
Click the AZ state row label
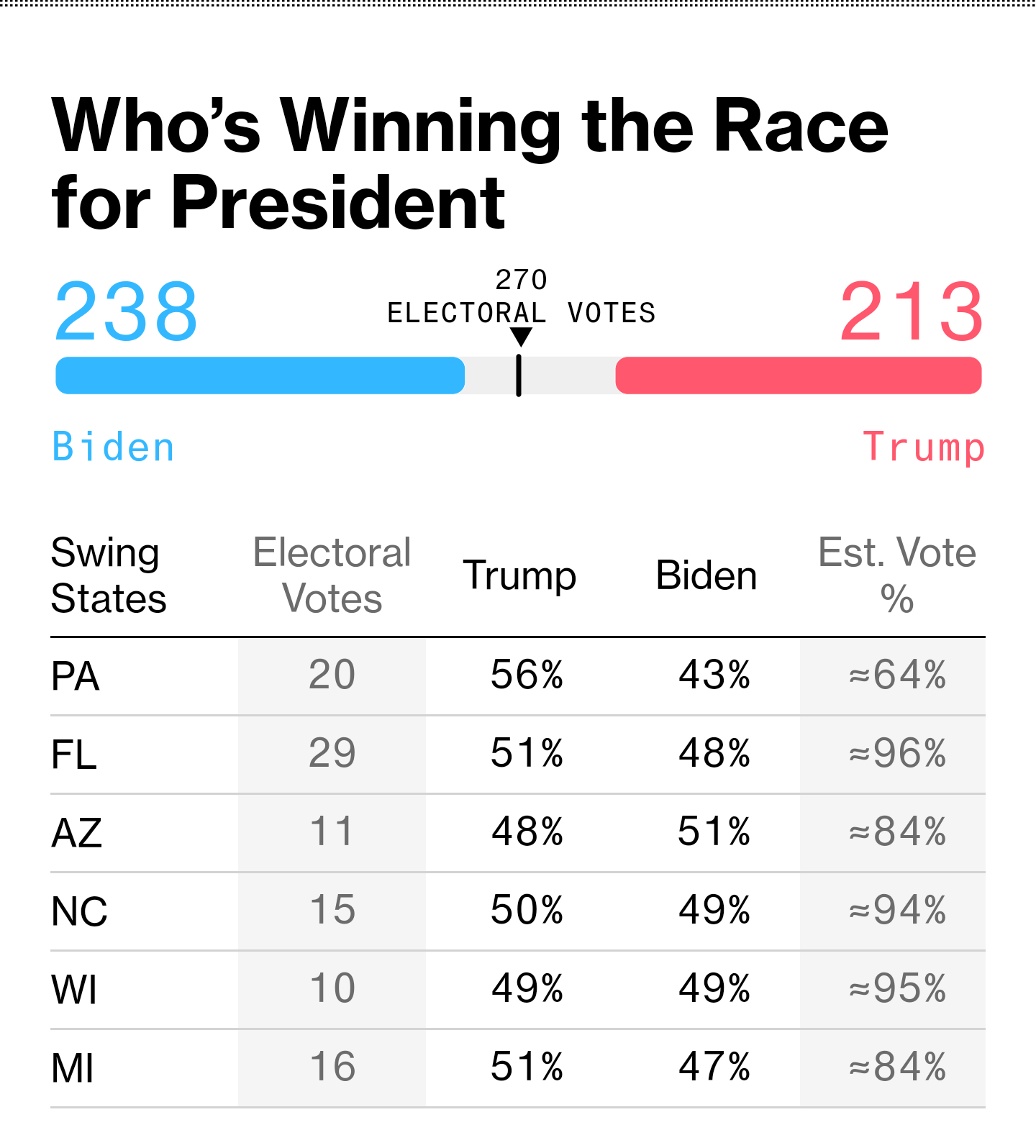77,834
